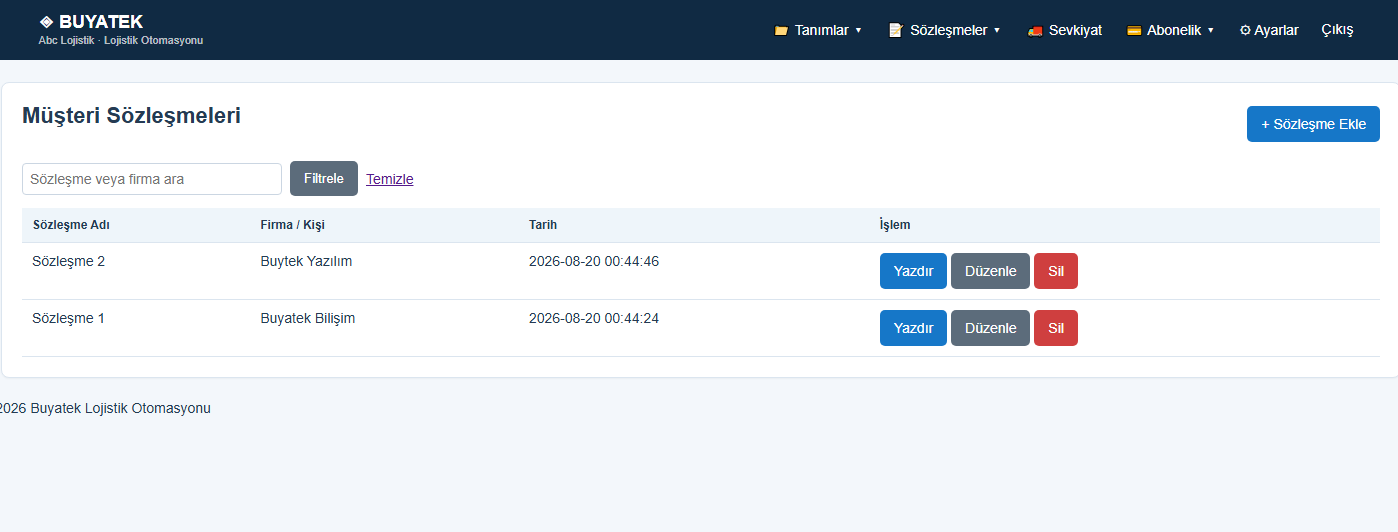This screenshot has height=532, width=1398.
Task: Delete Sözleşme 1 with Sil
Action: point(1056,328)
